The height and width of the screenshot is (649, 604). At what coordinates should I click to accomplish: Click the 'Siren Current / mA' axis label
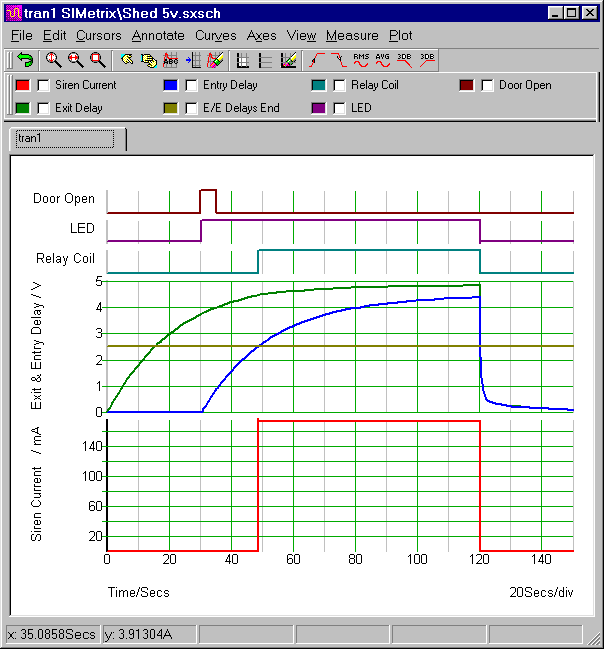[x=36, y=484]
